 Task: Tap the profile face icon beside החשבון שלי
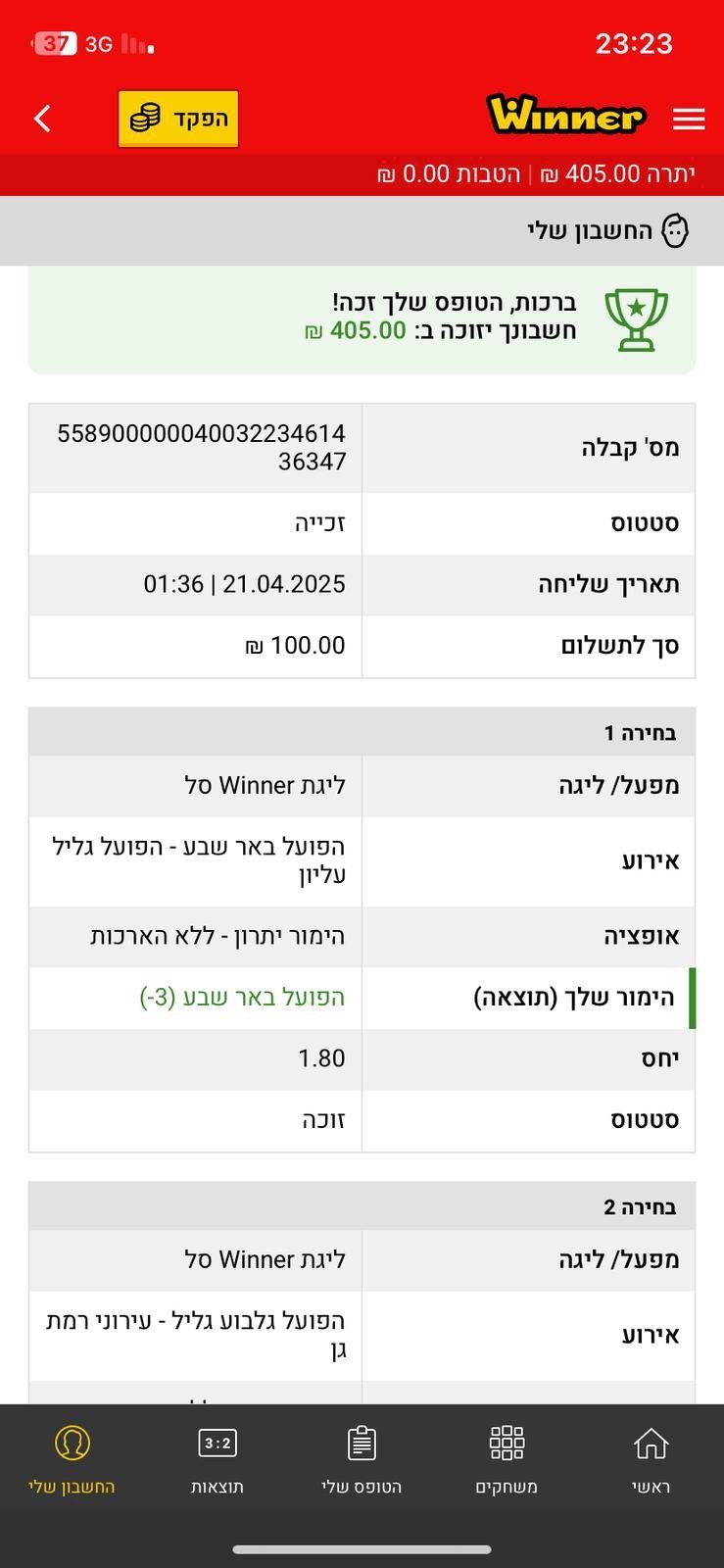675,231
